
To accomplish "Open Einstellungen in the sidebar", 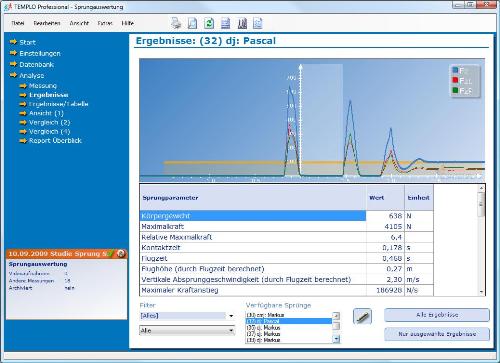I will tap(40, 53).
